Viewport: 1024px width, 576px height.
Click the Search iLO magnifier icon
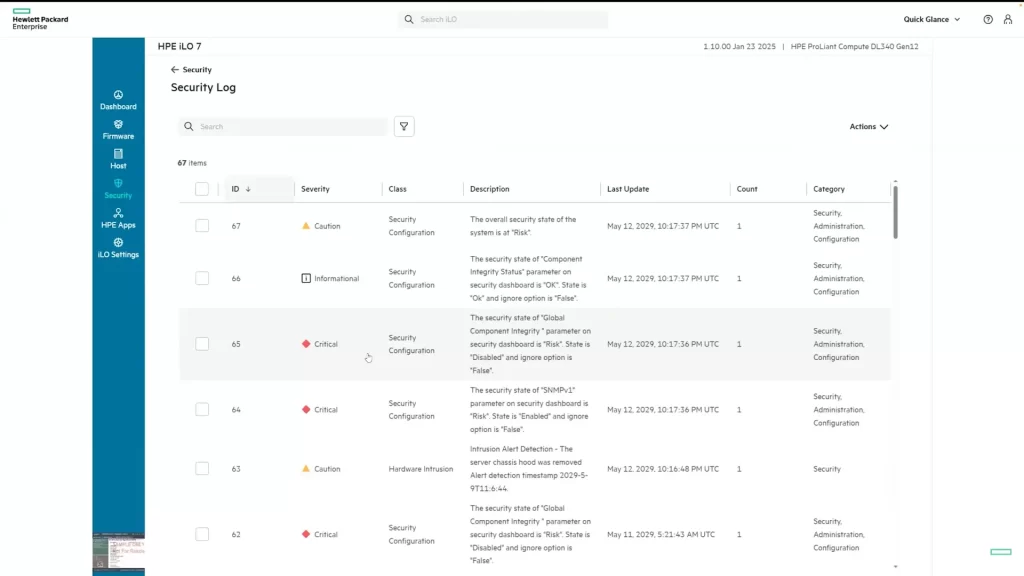click(x=409, y=20)
